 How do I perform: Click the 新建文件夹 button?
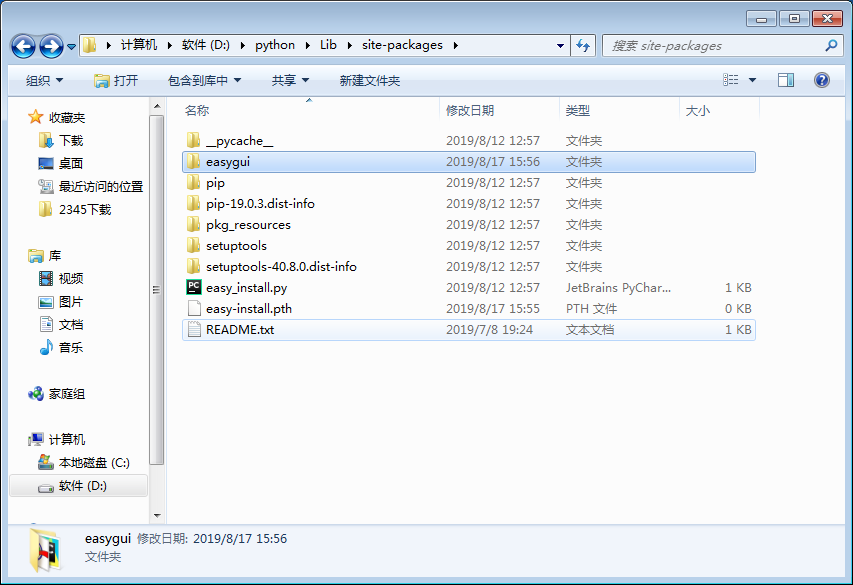click(x=369, y=80)
